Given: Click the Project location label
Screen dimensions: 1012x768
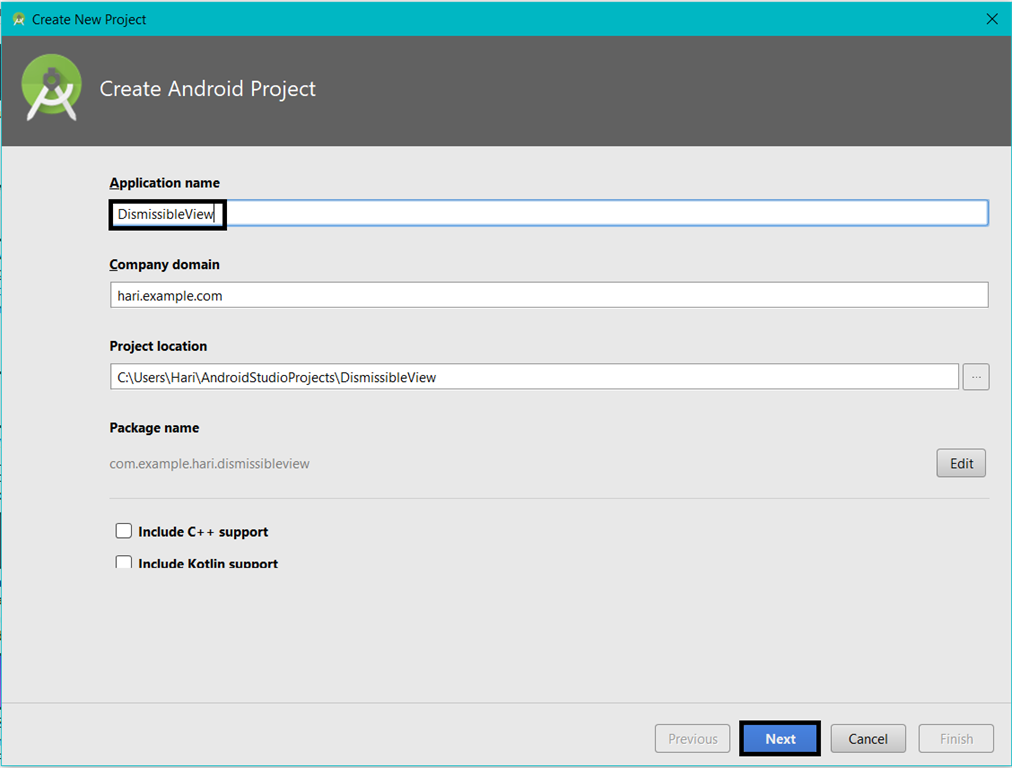Looking at the screenshot, I should [158, 346].
